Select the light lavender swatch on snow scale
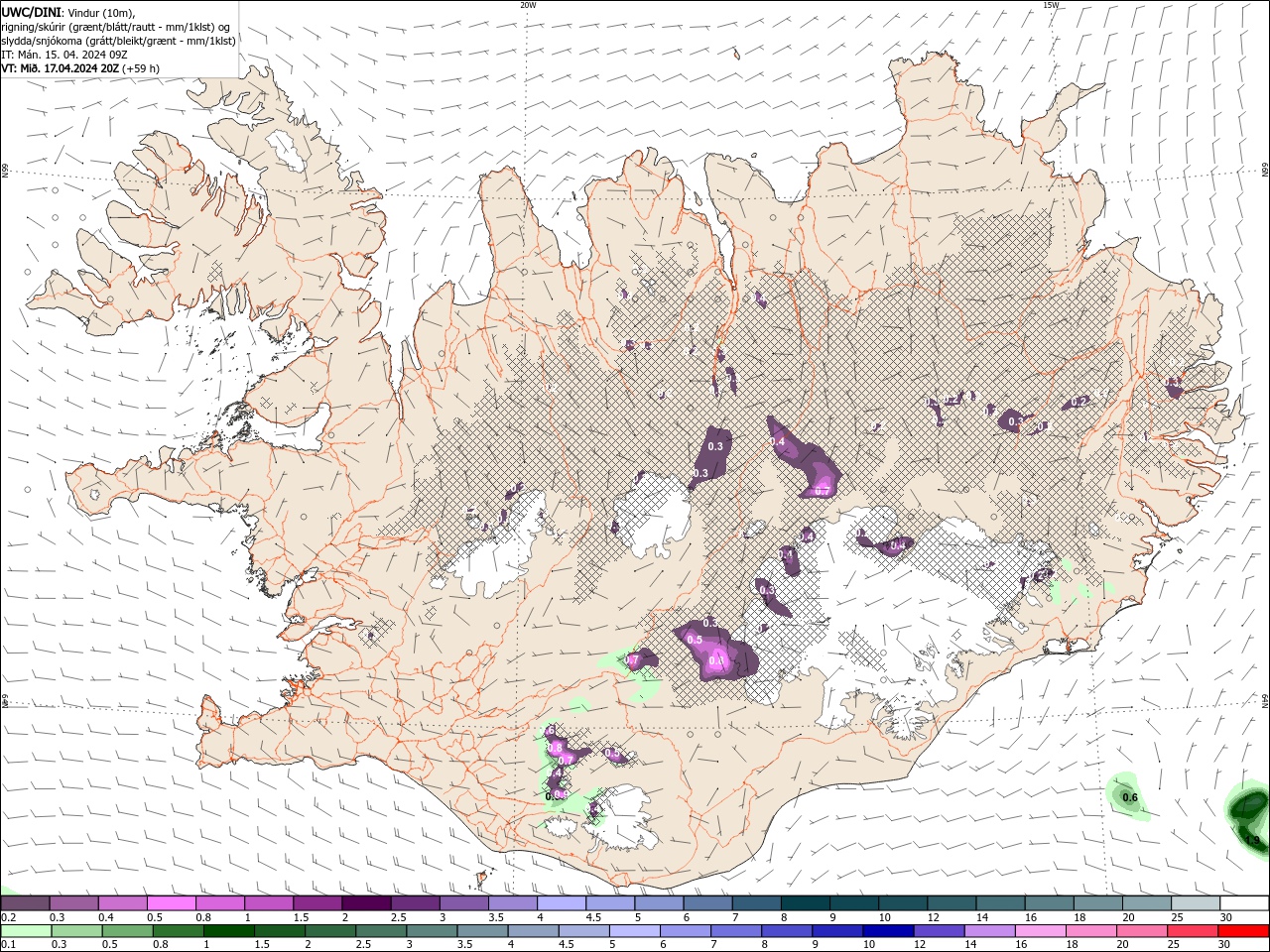This screenshot has width=1270, height=952. pos(560,903)
